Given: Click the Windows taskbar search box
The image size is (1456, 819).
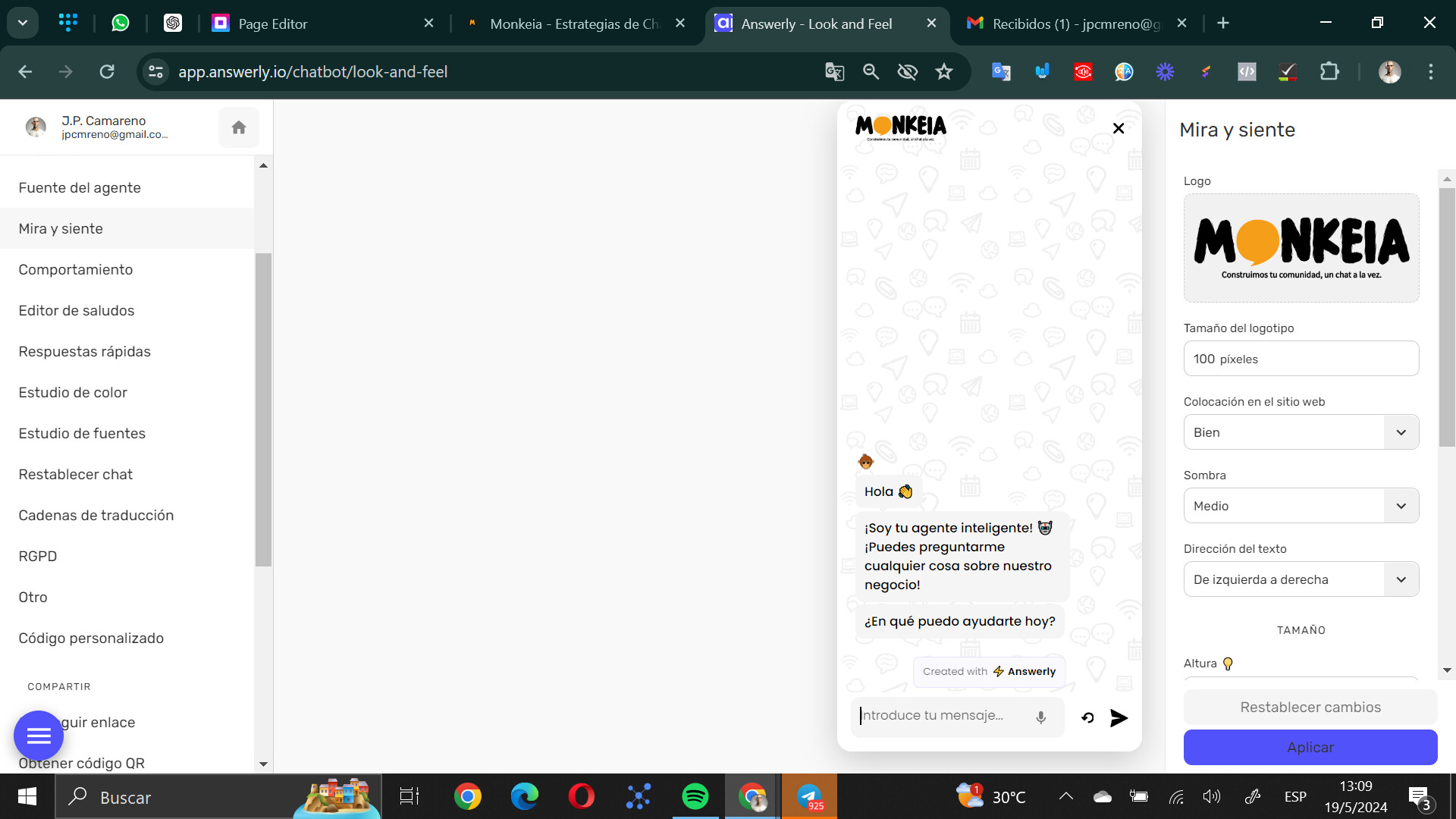Looking at the screenshot, I should pos(218,796).
